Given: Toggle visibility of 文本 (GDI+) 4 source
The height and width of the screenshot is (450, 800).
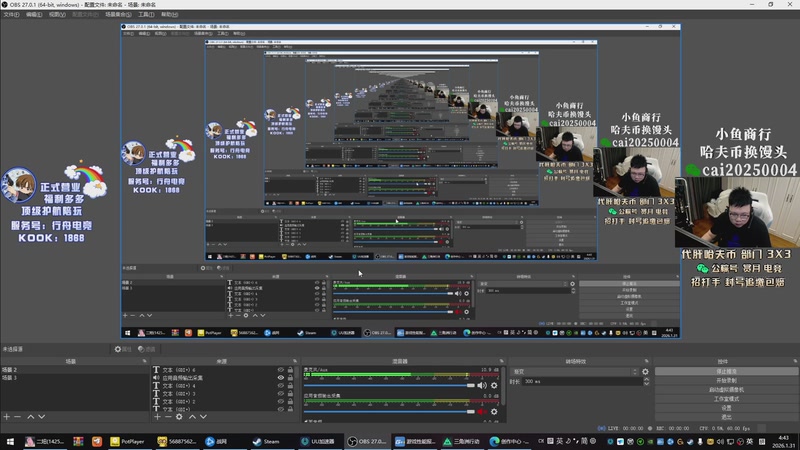Looking at the screenshot, I should point(281,386).
